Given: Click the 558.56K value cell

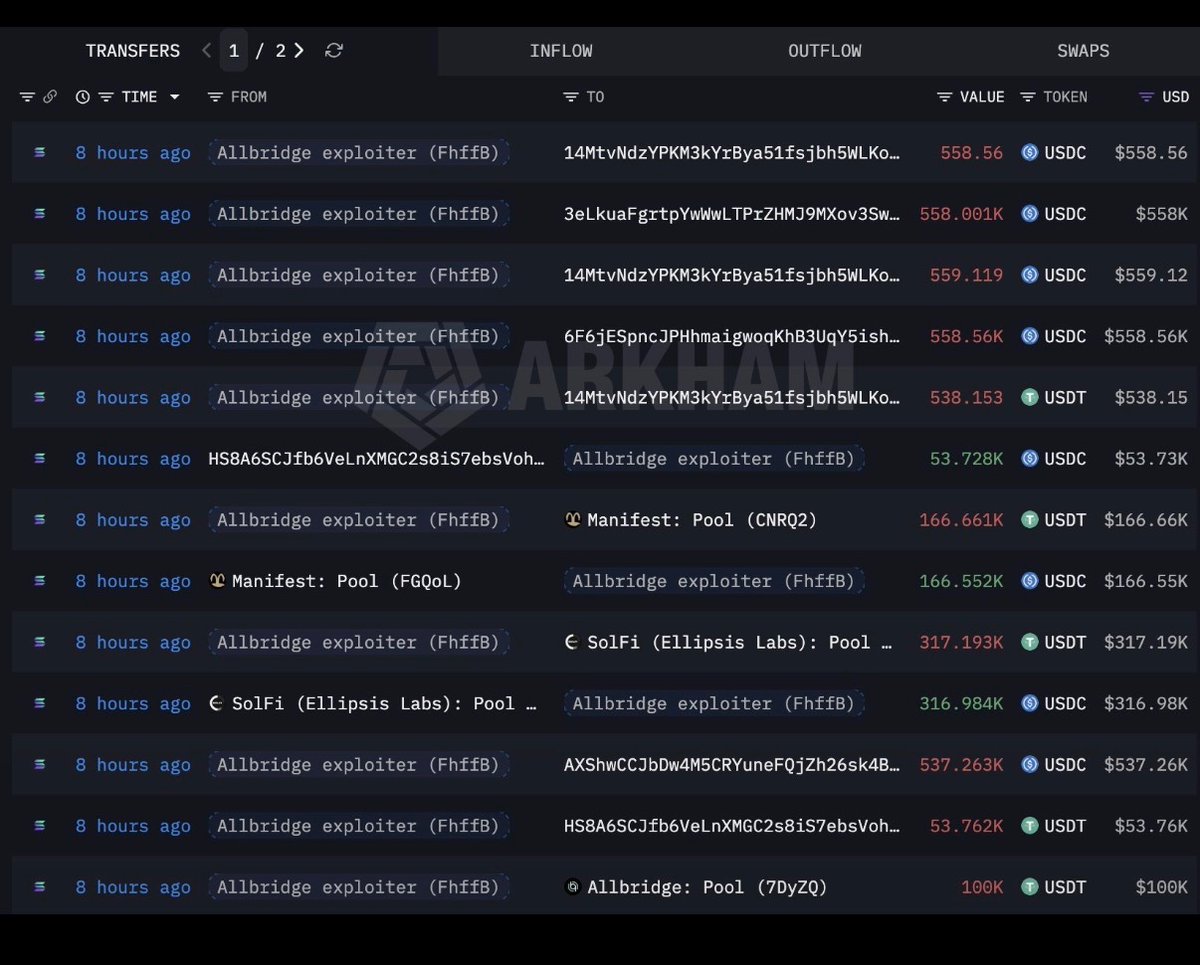Looking at the screenshot, I should pyautogui.click(x=966, y=336).
